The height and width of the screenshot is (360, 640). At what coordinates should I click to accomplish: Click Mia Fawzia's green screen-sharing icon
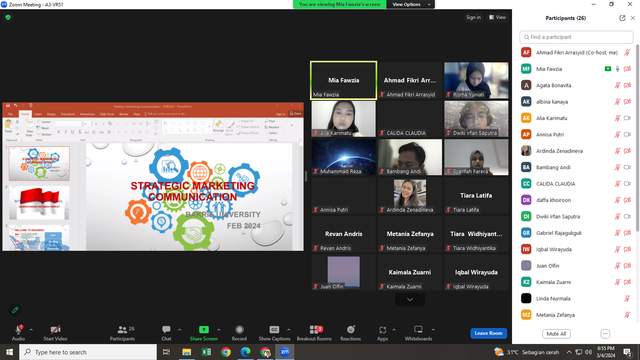pos(608,69)
